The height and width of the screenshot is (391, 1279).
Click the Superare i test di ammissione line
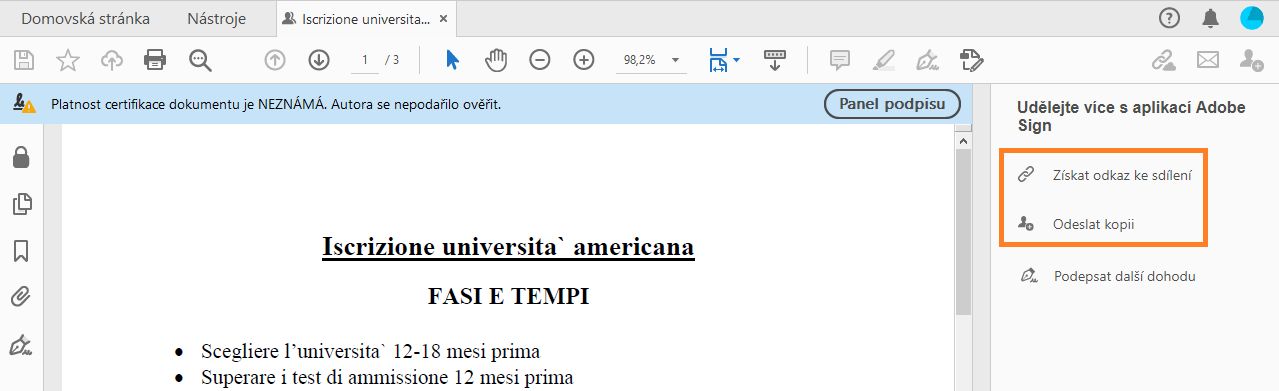387,377
